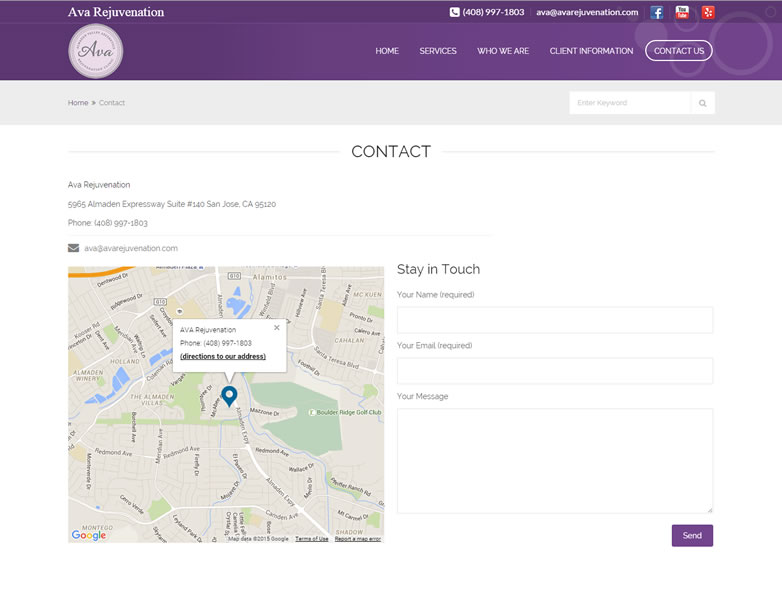Open the SERVICES menu item
This screenshot has height=596, width=782.
tap(438, 51)
